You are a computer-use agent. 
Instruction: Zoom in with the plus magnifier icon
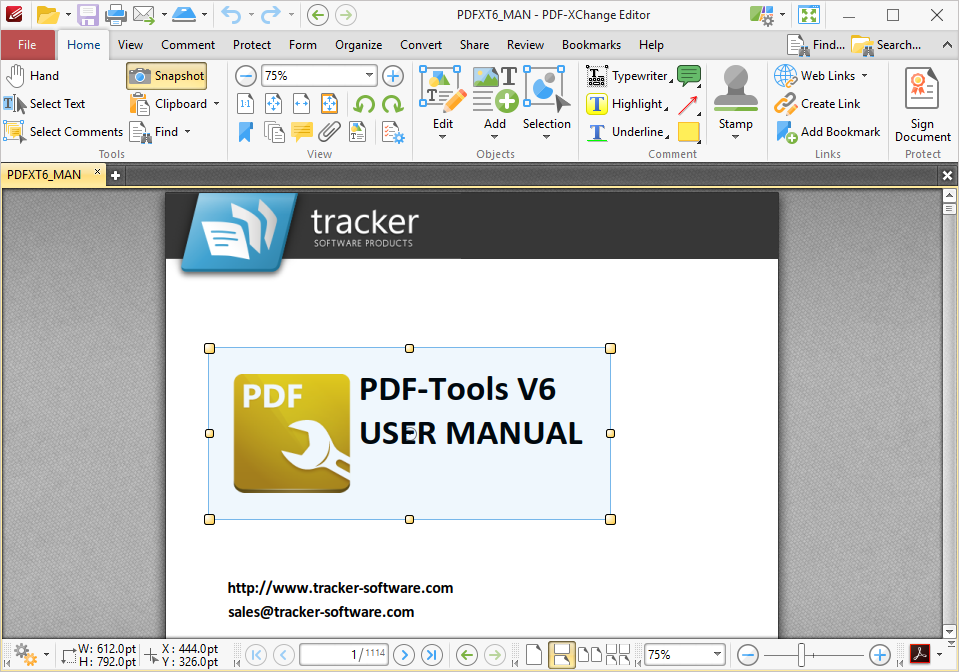tap(392, 75)
